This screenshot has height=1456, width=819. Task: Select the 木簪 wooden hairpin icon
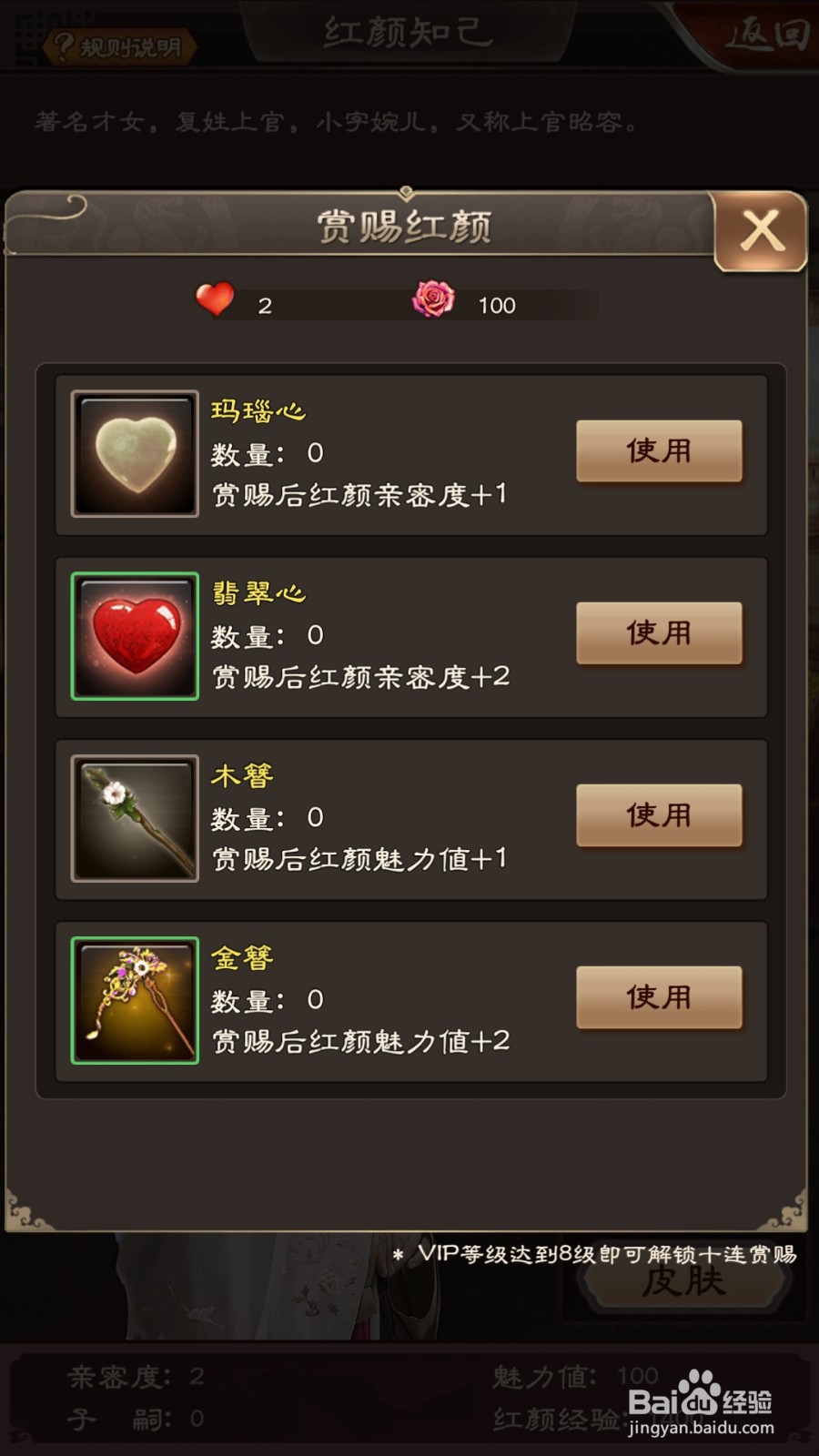click(x=135, y=818)
